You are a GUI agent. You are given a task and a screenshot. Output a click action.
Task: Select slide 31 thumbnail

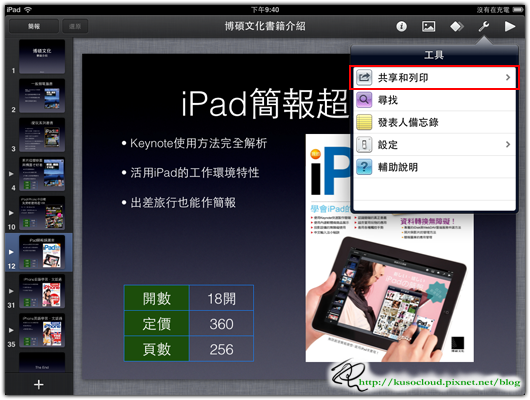(42, 291)
